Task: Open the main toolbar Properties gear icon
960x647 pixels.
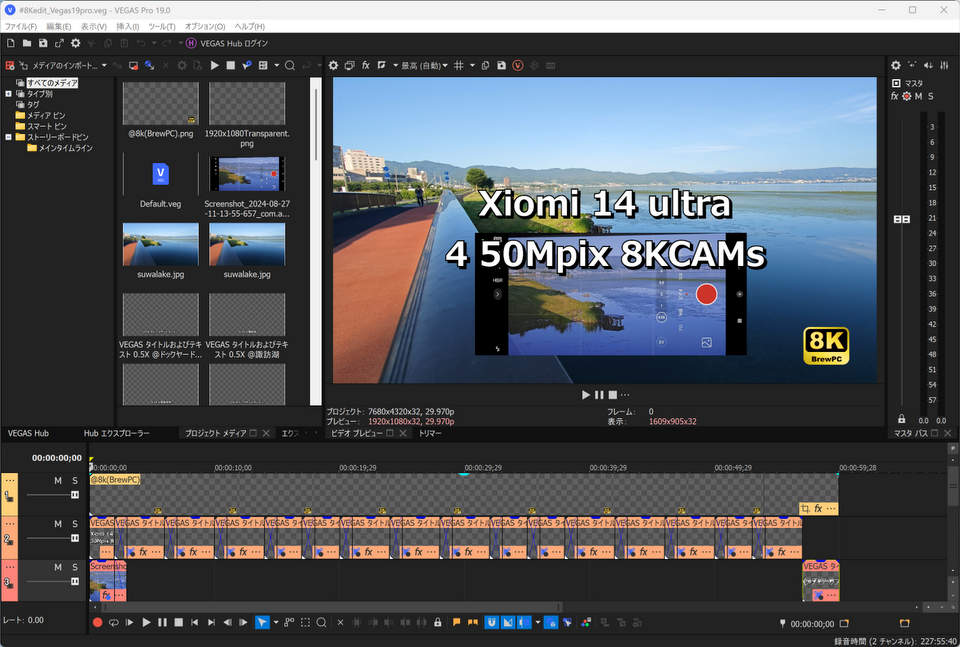Action: (x=75, y=43)
